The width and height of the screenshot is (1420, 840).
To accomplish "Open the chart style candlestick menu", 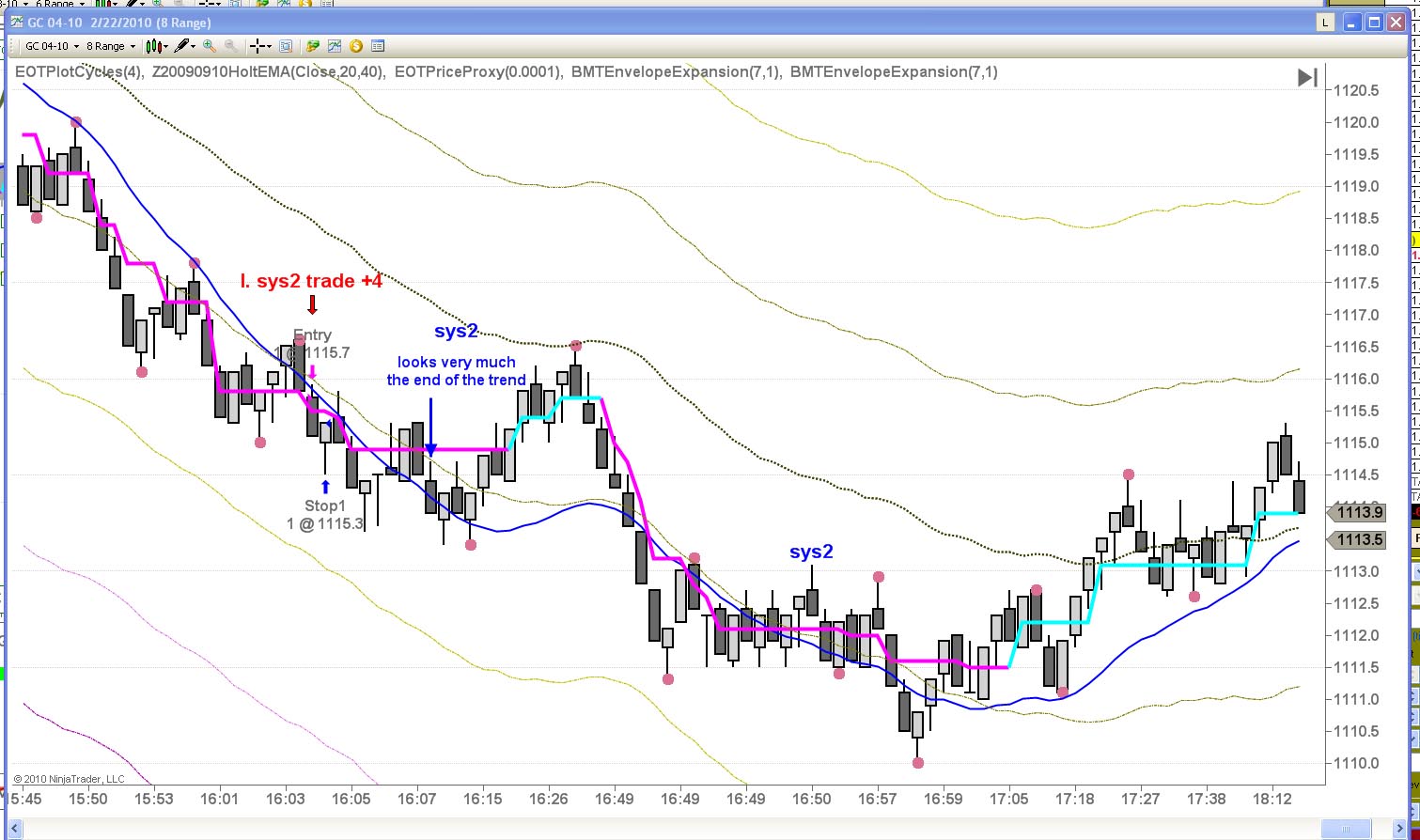I will pyautogui.click(x=155, y=45).
